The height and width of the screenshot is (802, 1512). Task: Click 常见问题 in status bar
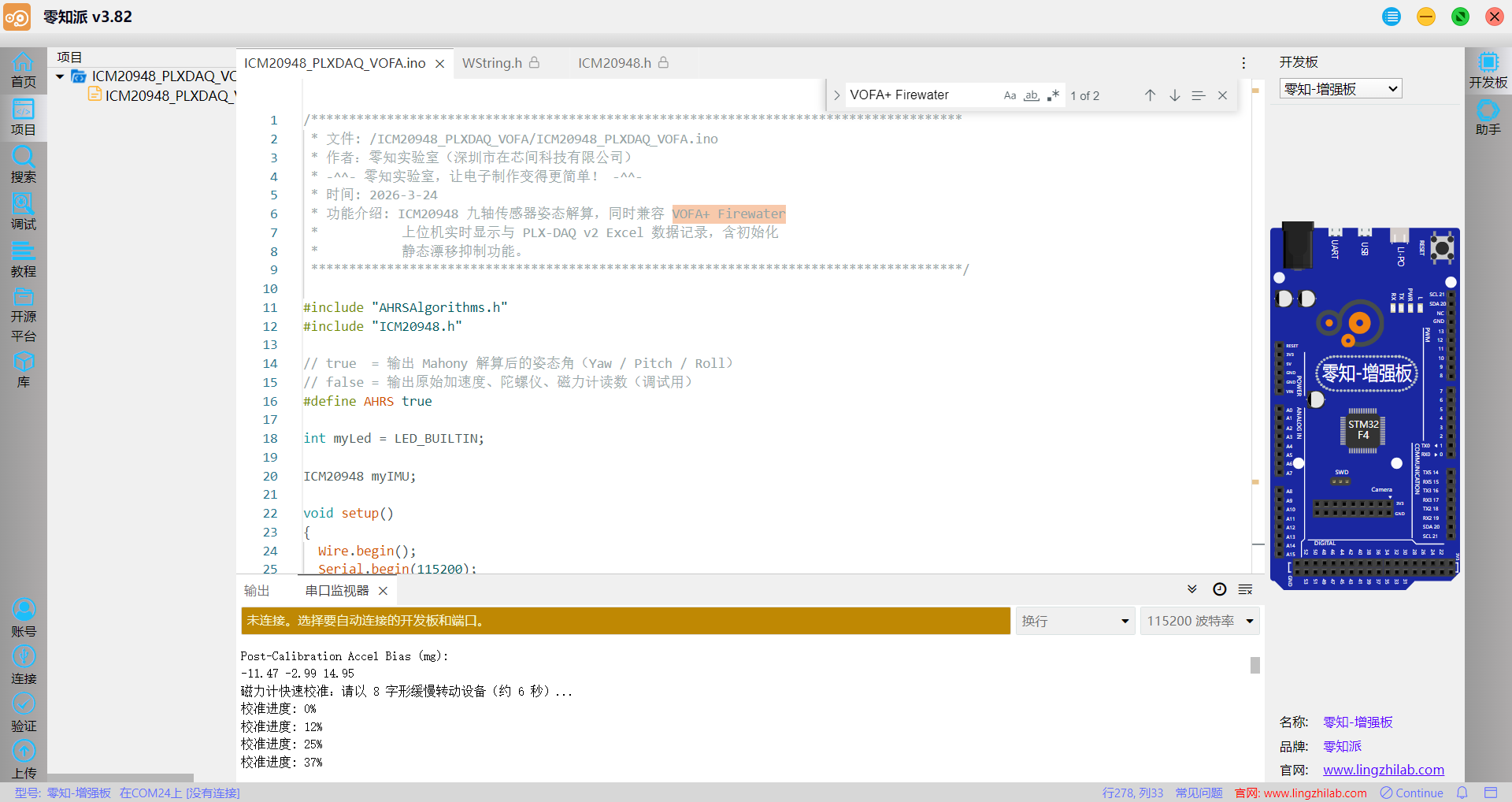(1199, 793)
